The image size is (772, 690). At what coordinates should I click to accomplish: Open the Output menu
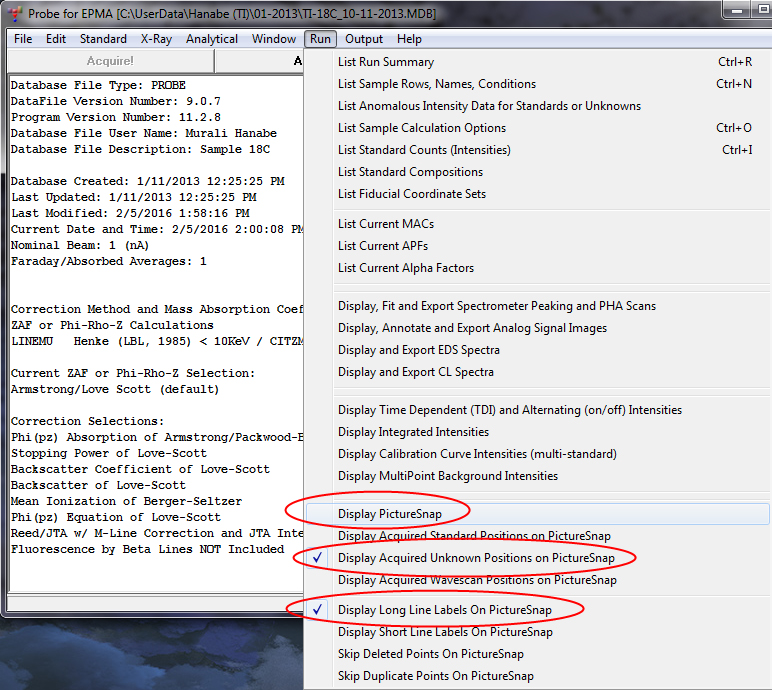click(364, 39)
